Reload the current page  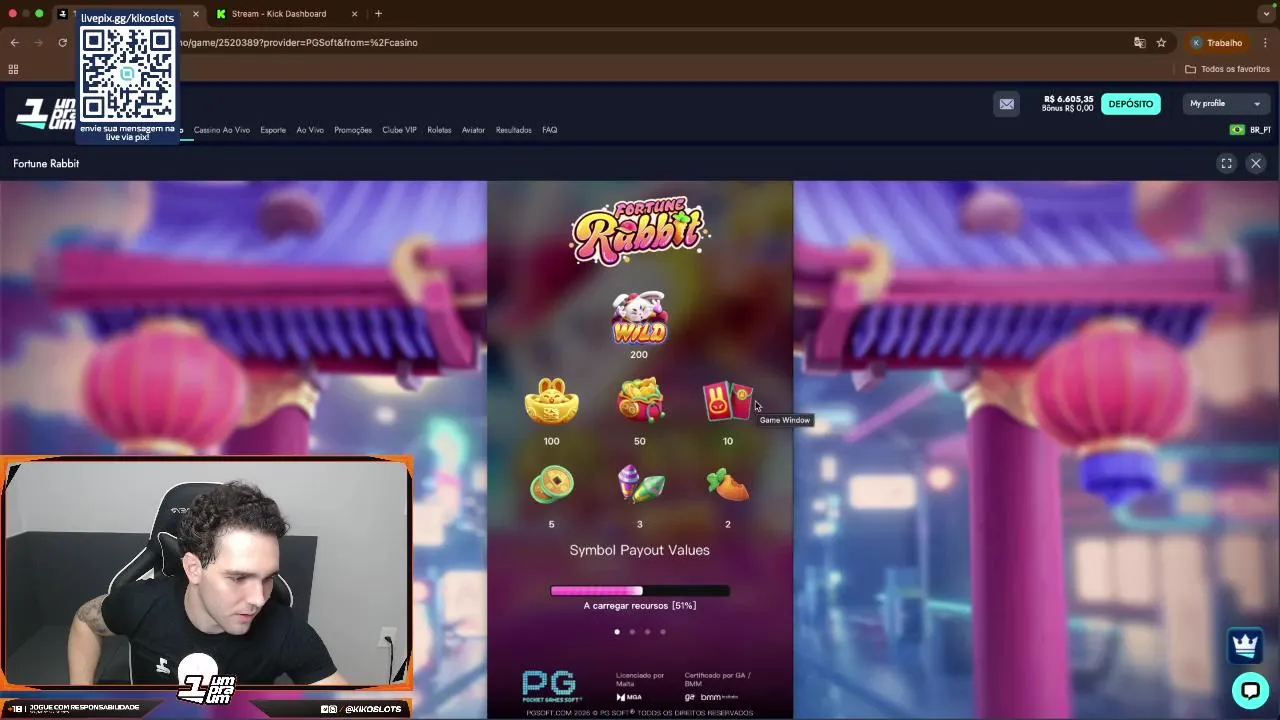pyautogui.click(x=62, y=43)
